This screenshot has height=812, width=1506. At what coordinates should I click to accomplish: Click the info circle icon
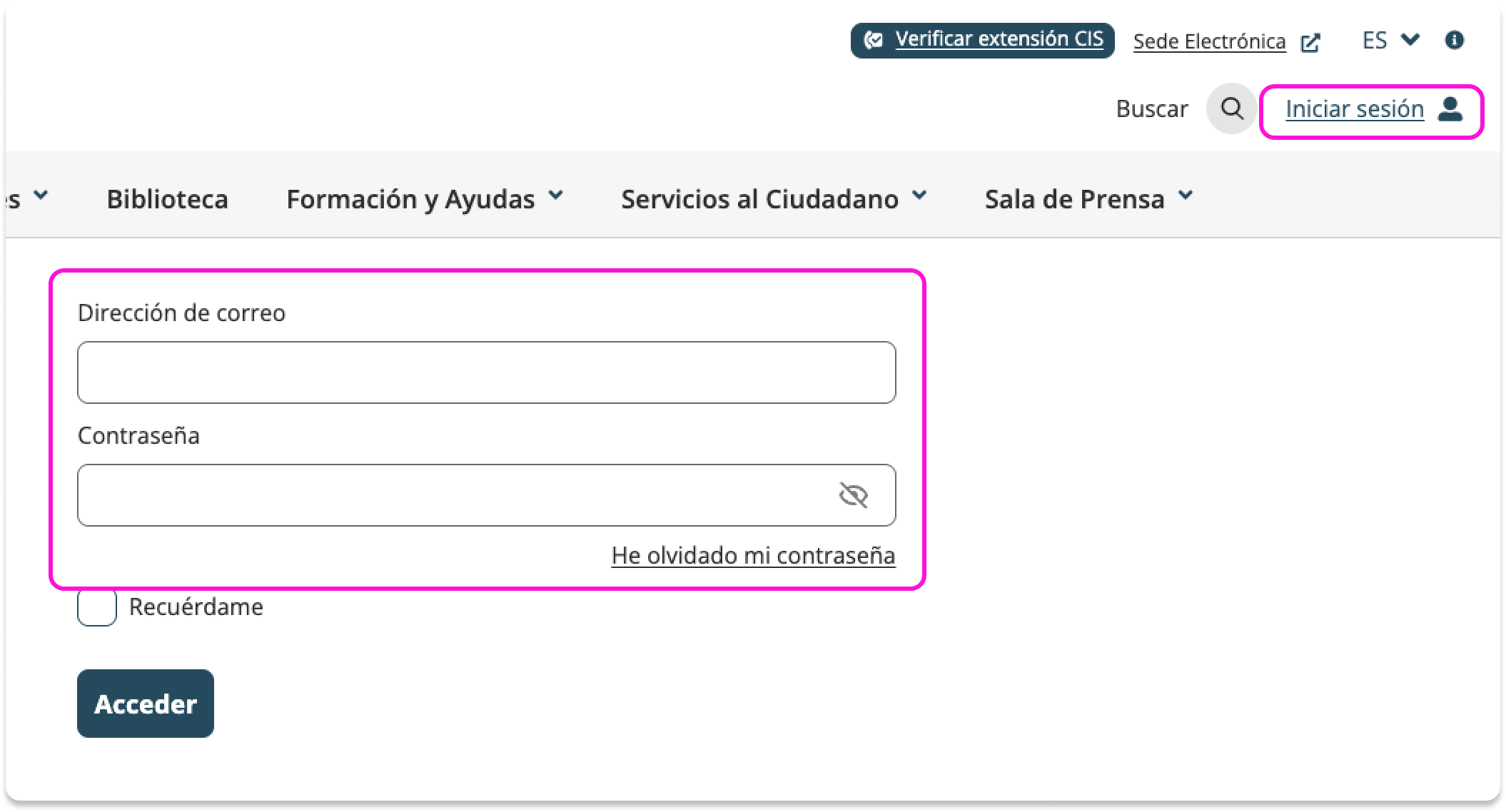1454,40
